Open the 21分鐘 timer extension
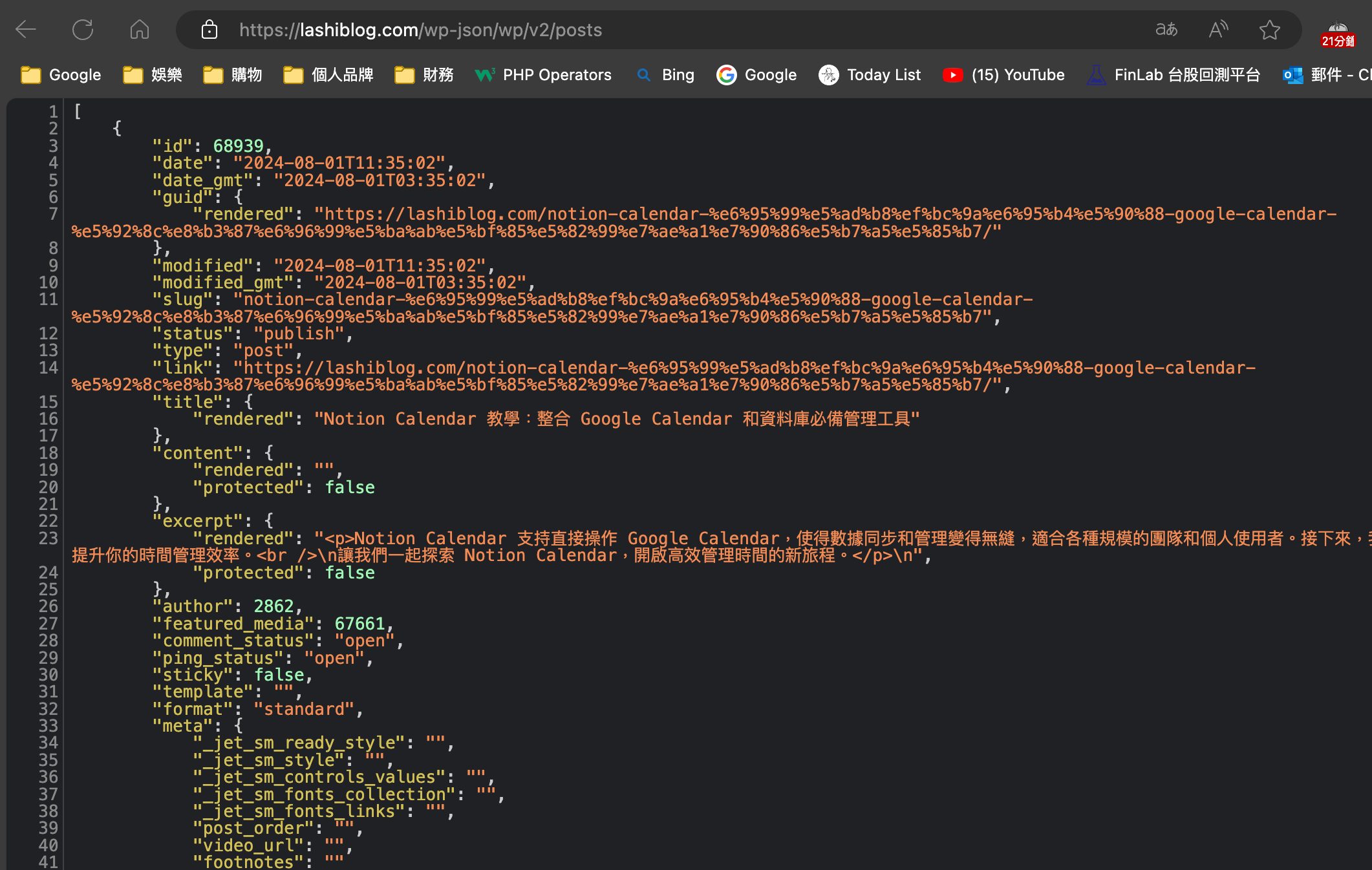Viewport: 1372px width, 870px height. click(x=1338, y=34)
